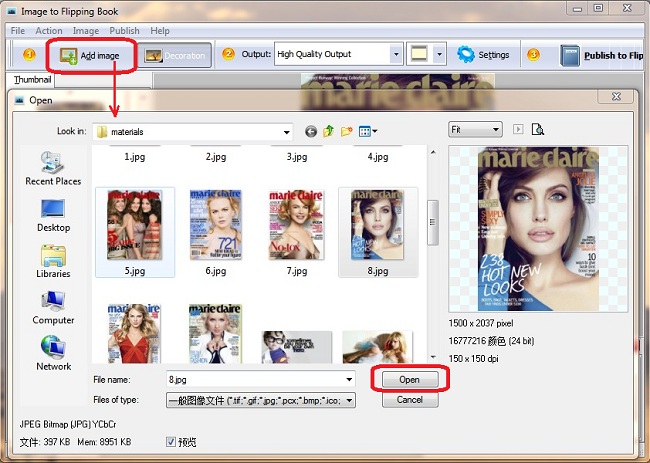
Task: Click the large preview image
Action: 538,228
